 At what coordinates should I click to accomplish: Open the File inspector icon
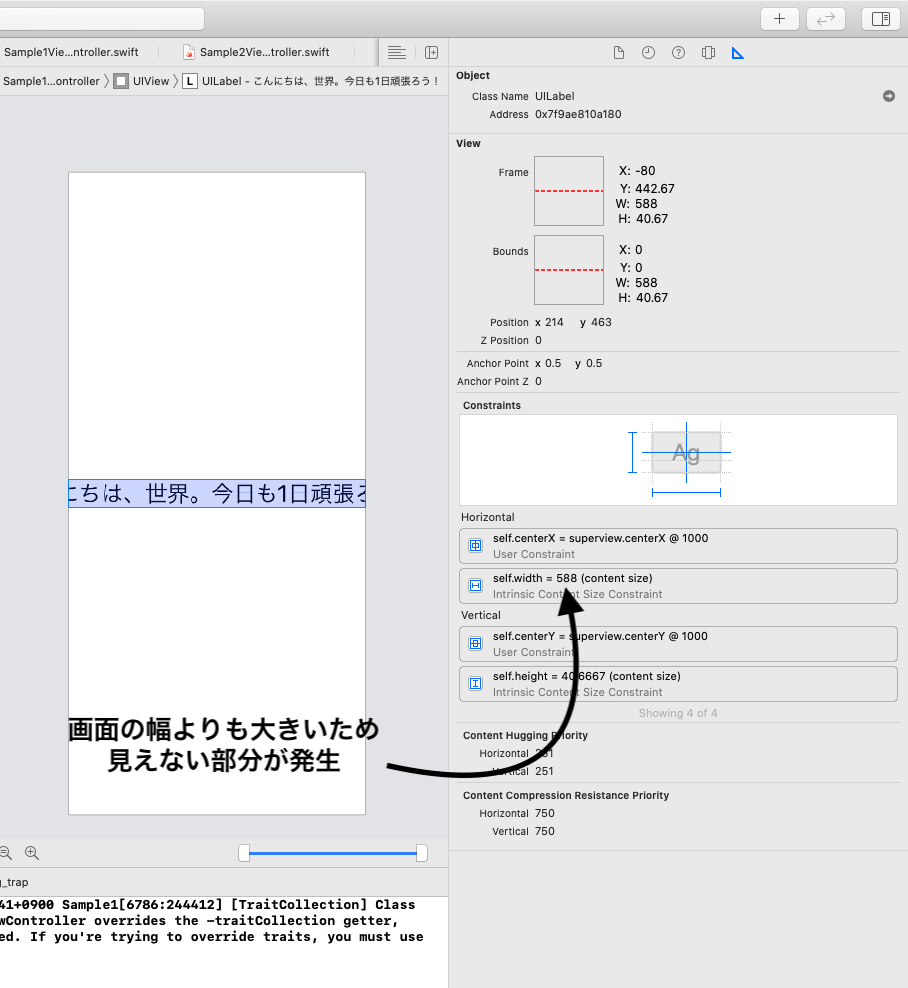(x=619, y=53)
